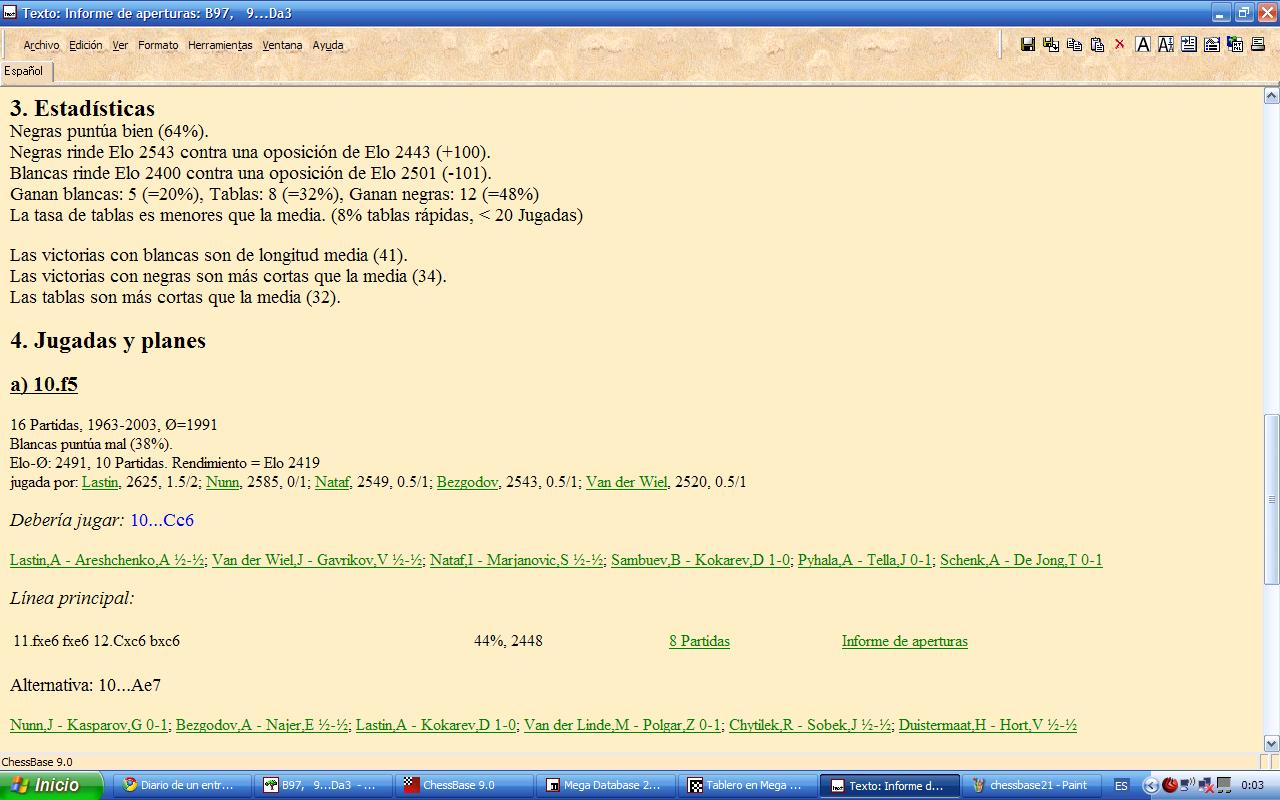
Task: Click the Inicio start button
Action: point(51,785)
